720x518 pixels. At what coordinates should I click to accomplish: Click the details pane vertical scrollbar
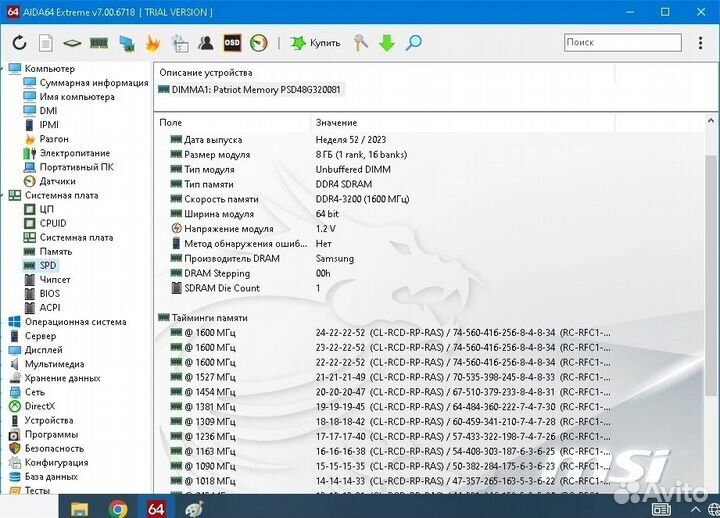point(711,300)
